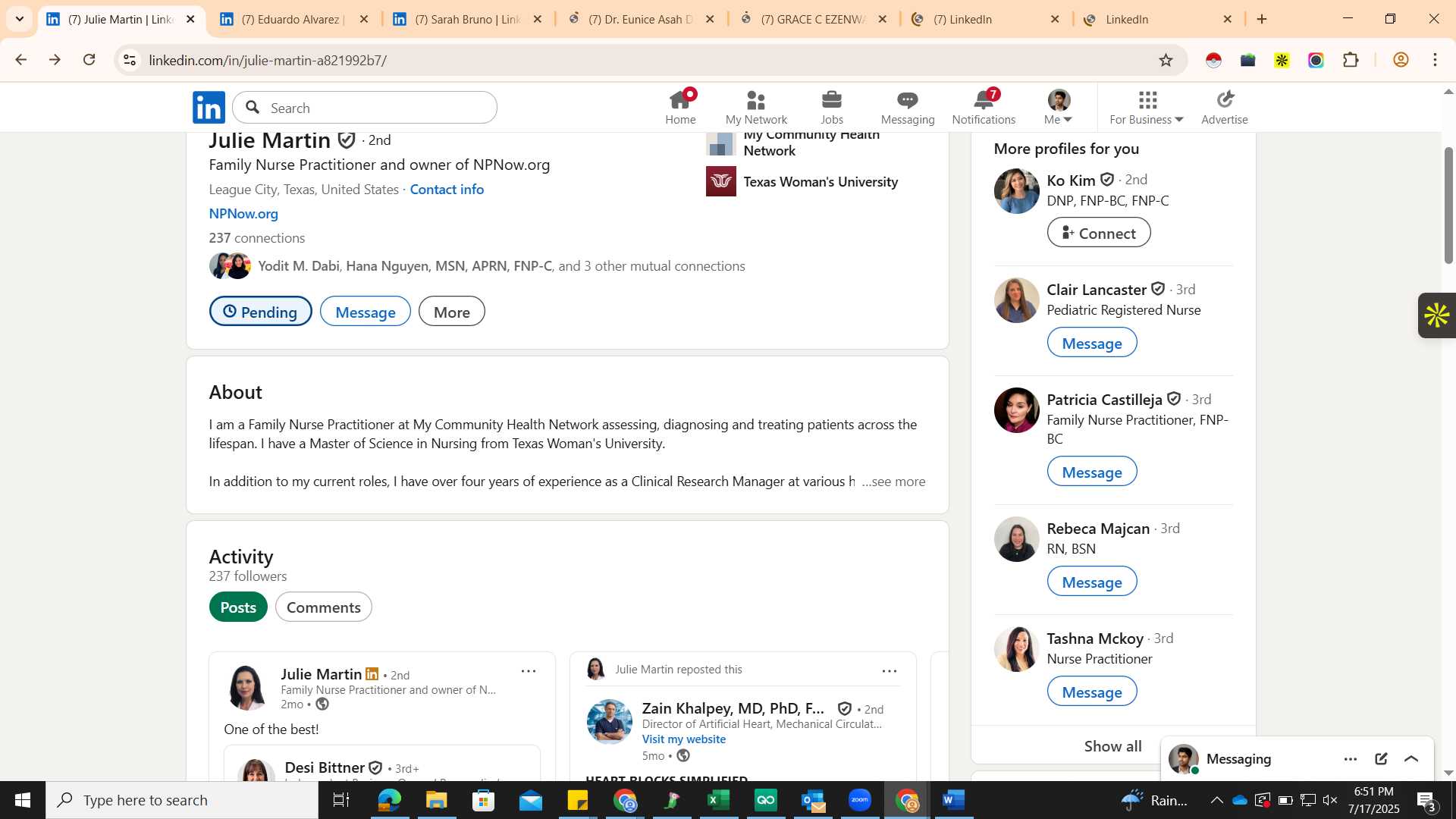Image resolution: width=1456 pixels, height=819 pixels.
Task: Open the More actions button
Action: (x=451, y=312)
